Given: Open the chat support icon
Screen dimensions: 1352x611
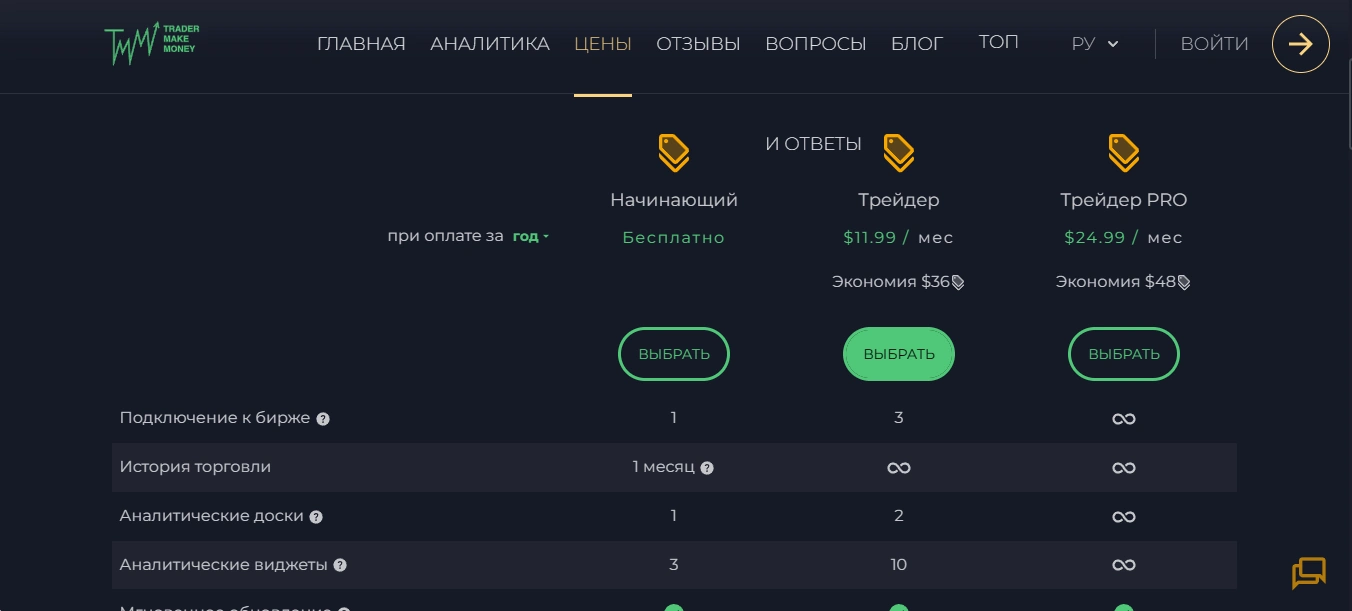Looking at the screenshot, I should (x=1308, y=573).
